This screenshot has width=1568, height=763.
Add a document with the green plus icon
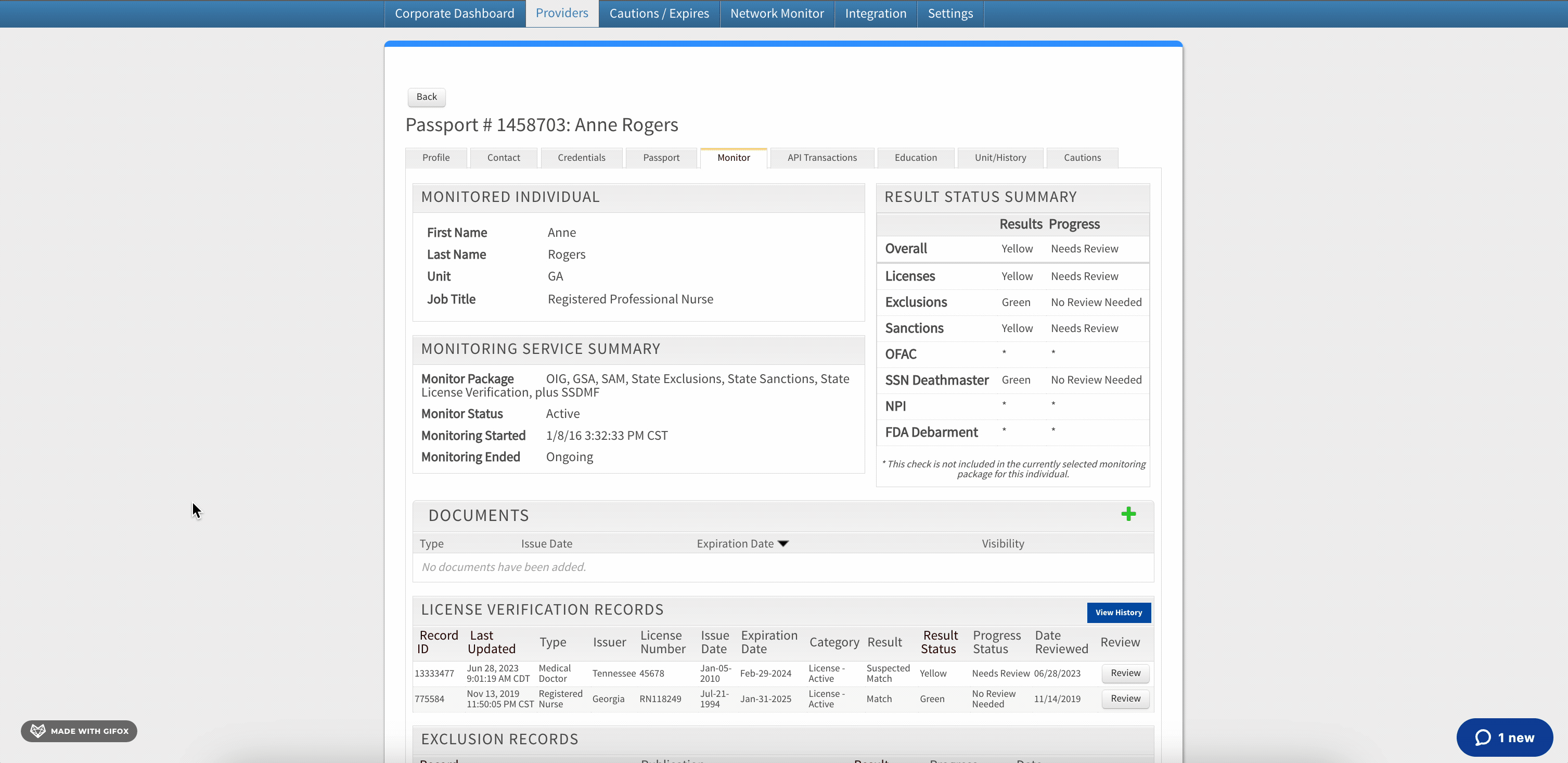(1128, 514)
